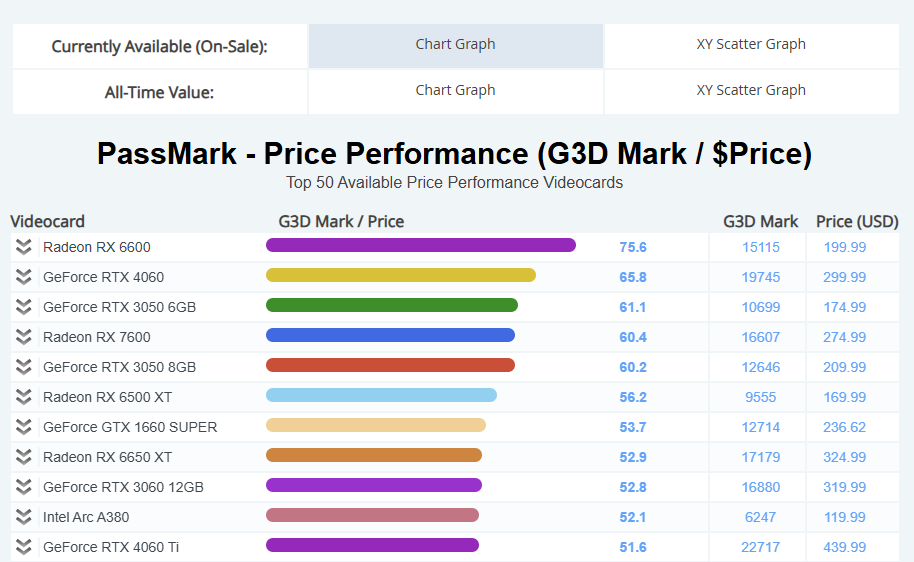Click chevron icon beside GeForce GTX 1660 SUPER
This screenshot has width=914, height=562.
pos(24,427)
